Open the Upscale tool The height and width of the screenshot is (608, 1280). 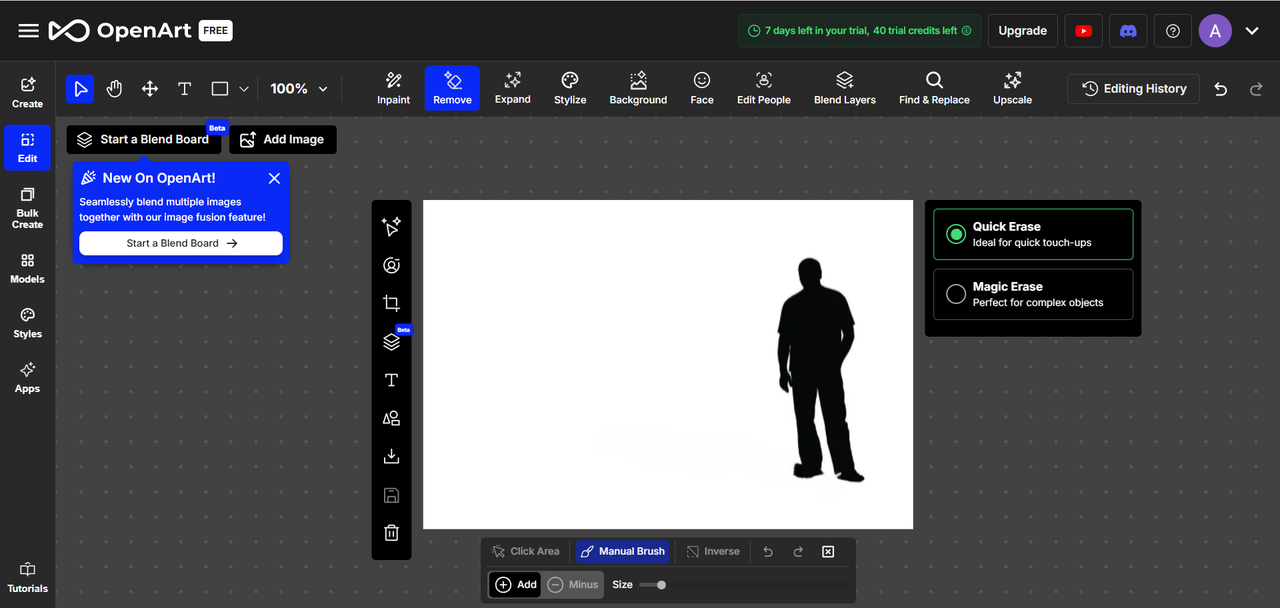1012,88
